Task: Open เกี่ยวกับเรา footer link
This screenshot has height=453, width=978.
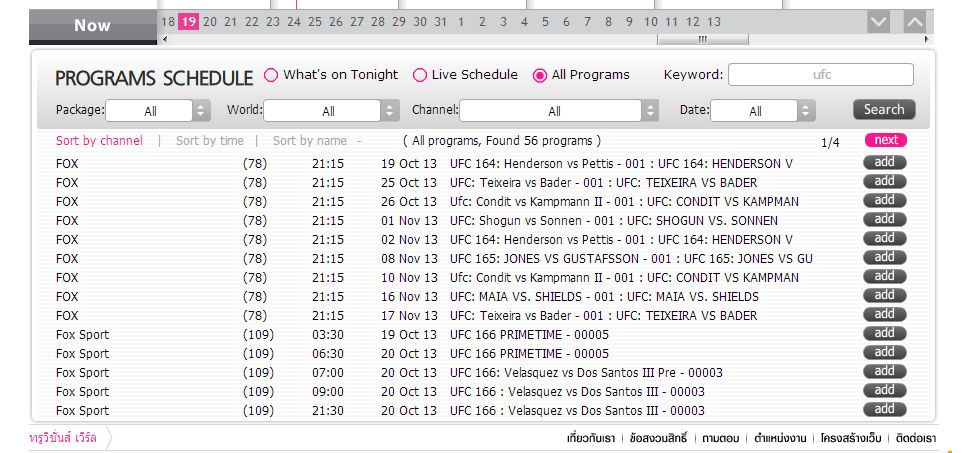Action: click(x=591, y=438)
